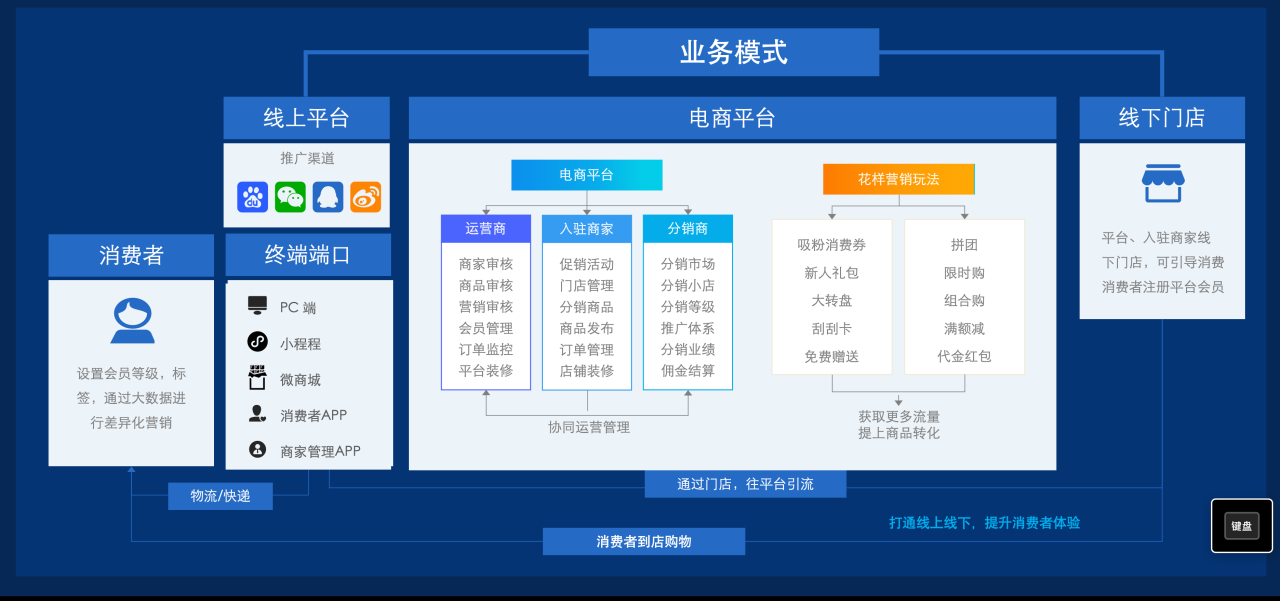This screenshot has height=601, width=1280.
Task: Click 满额减 item
Action: tap(964, 328)
